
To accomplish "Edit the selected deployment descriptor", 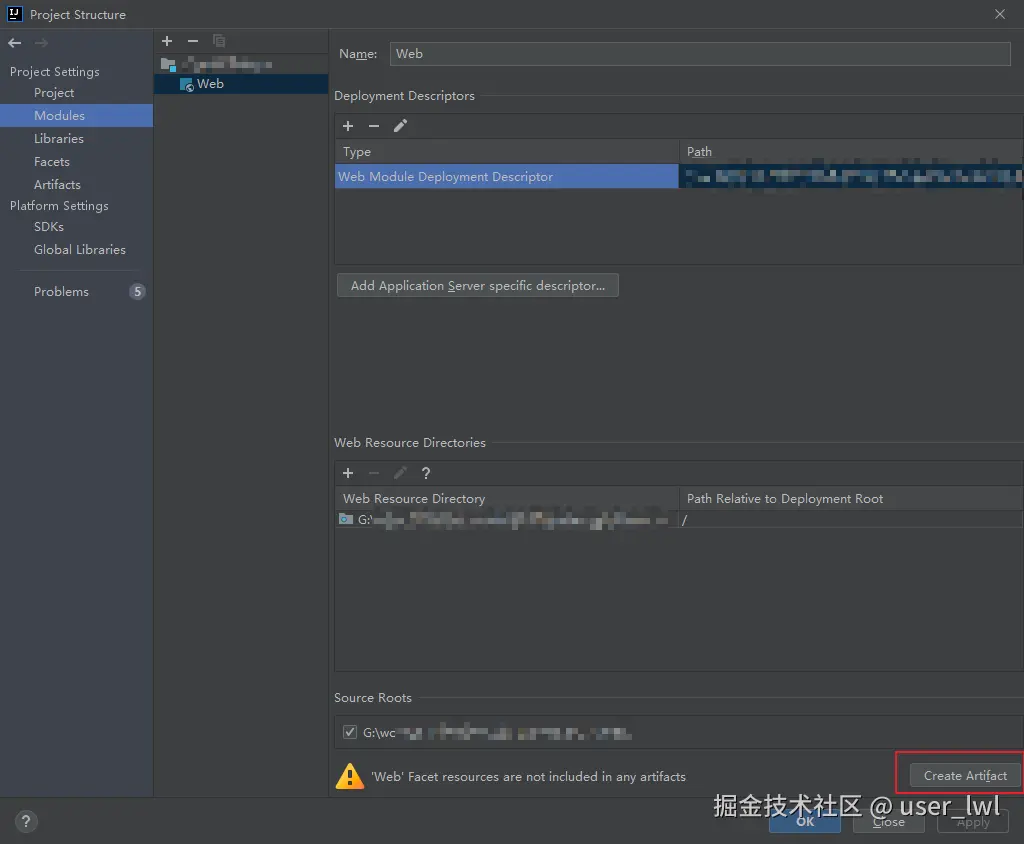I will (400, 126).
